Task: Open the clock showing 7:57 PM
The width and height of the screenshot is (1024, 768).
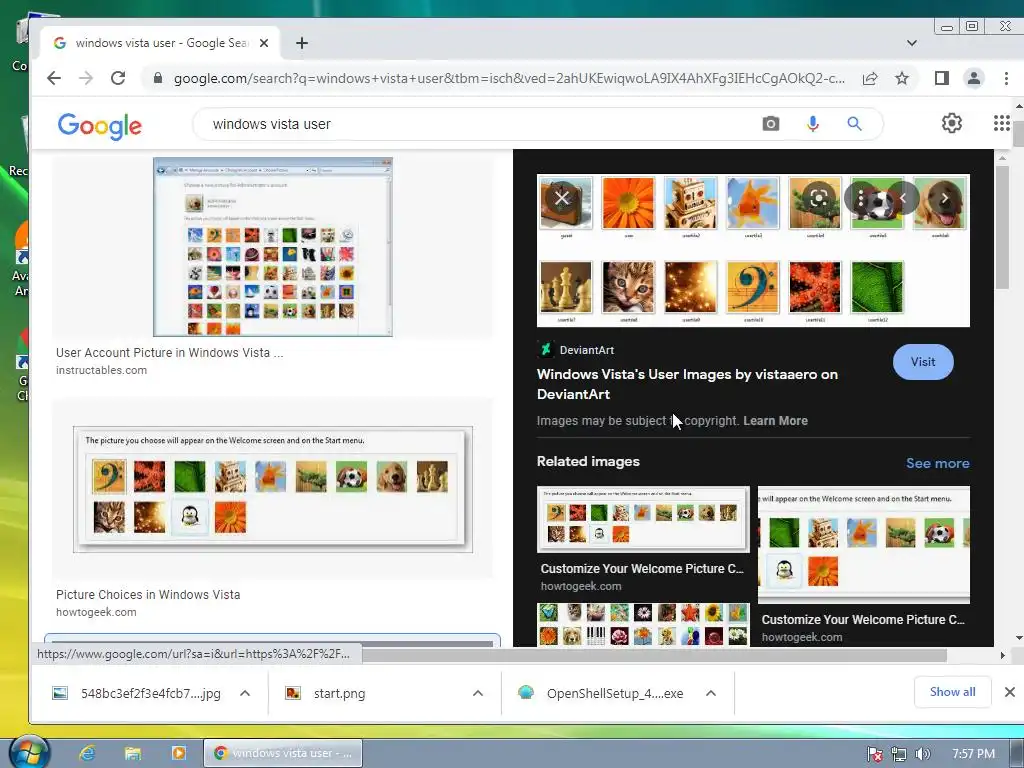Action: pos(973,754)
